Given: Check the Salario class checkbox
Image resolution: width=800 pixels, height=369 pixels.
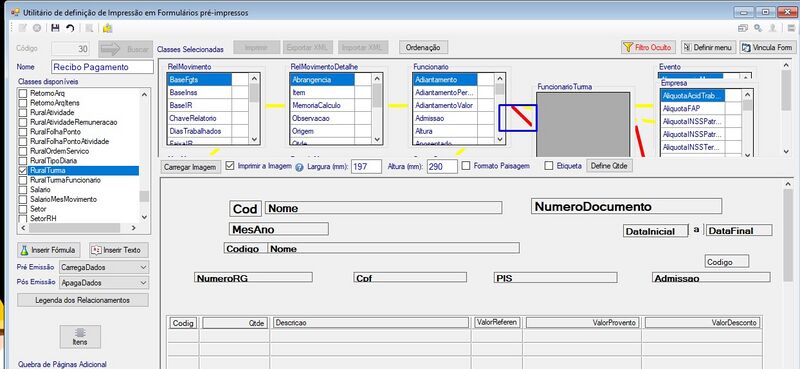Looking at the screenshot, I should point(22,190).
